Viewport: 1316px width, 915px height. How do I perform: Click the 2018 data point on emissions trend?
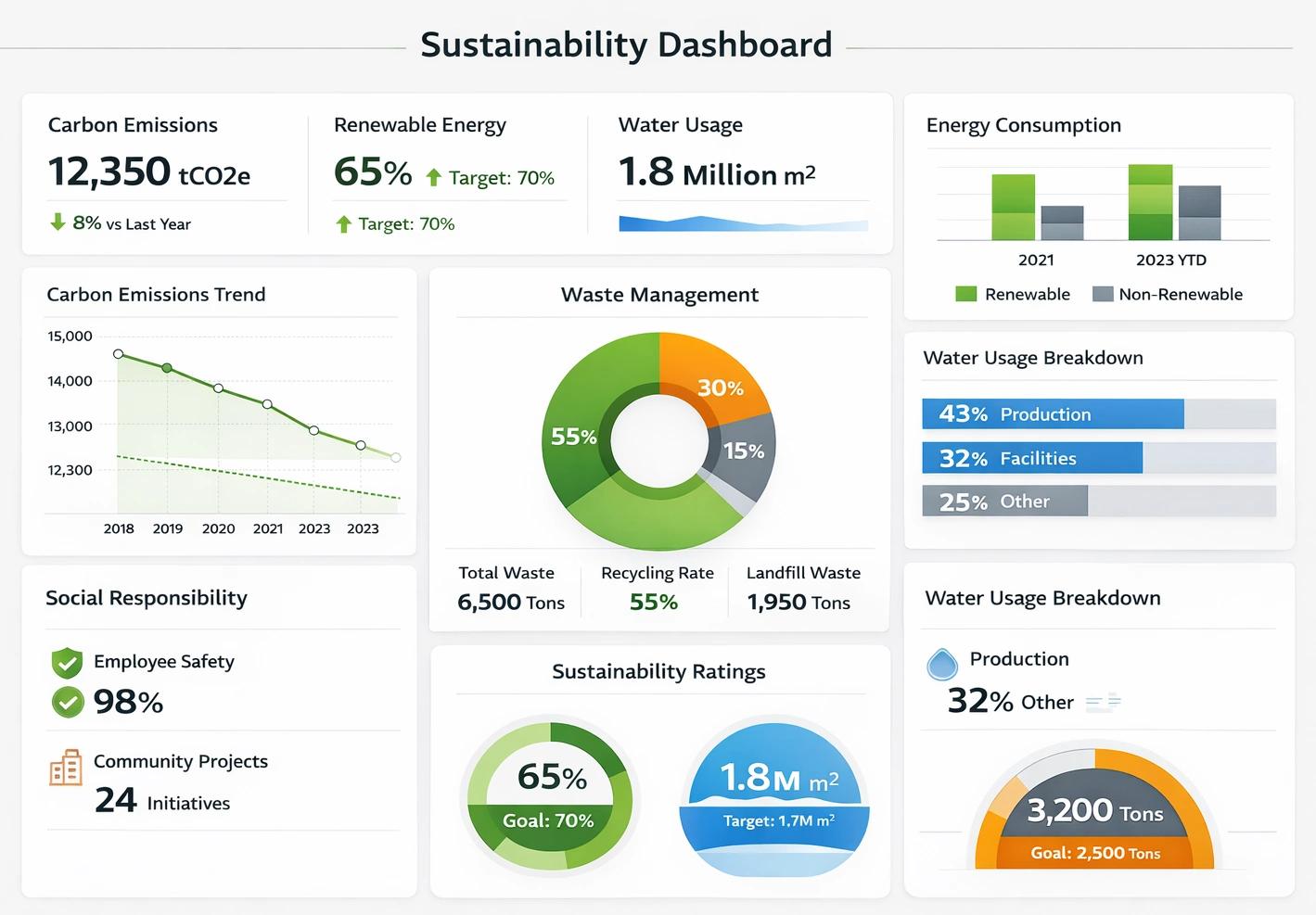click(118, 354)
